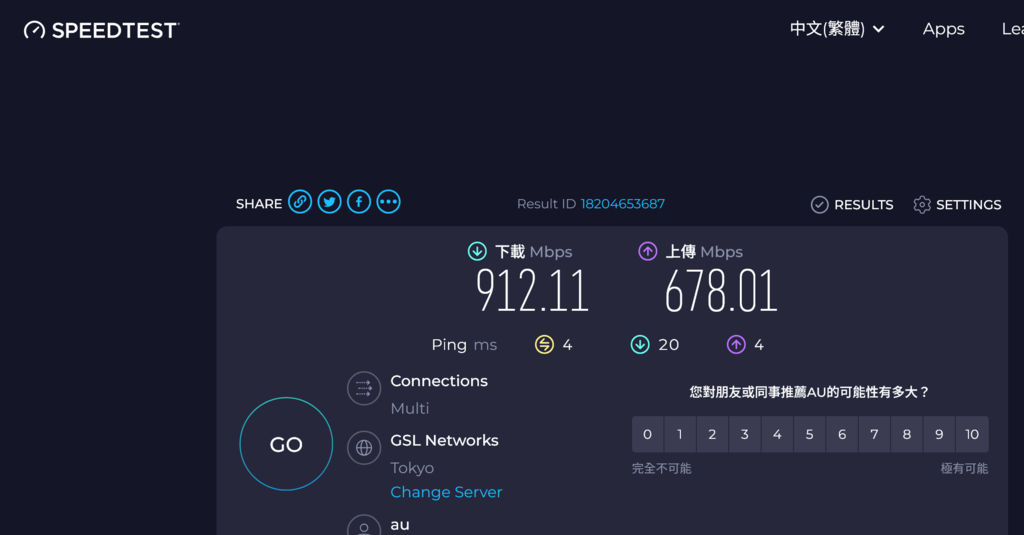This screenshot has height=535, width=1024.
Task: Click the Speedtest logo
Action: click(x=101, y=30)
